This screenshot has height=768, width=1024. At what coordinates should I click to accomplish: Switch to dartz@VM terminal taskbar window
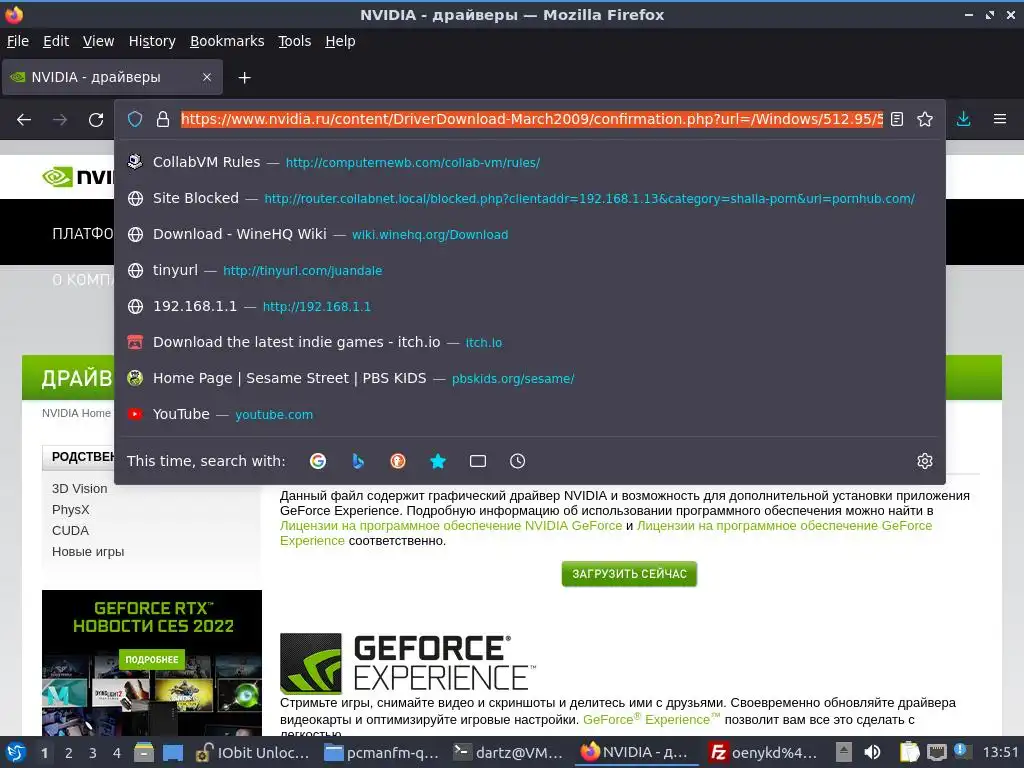(509, 753)
